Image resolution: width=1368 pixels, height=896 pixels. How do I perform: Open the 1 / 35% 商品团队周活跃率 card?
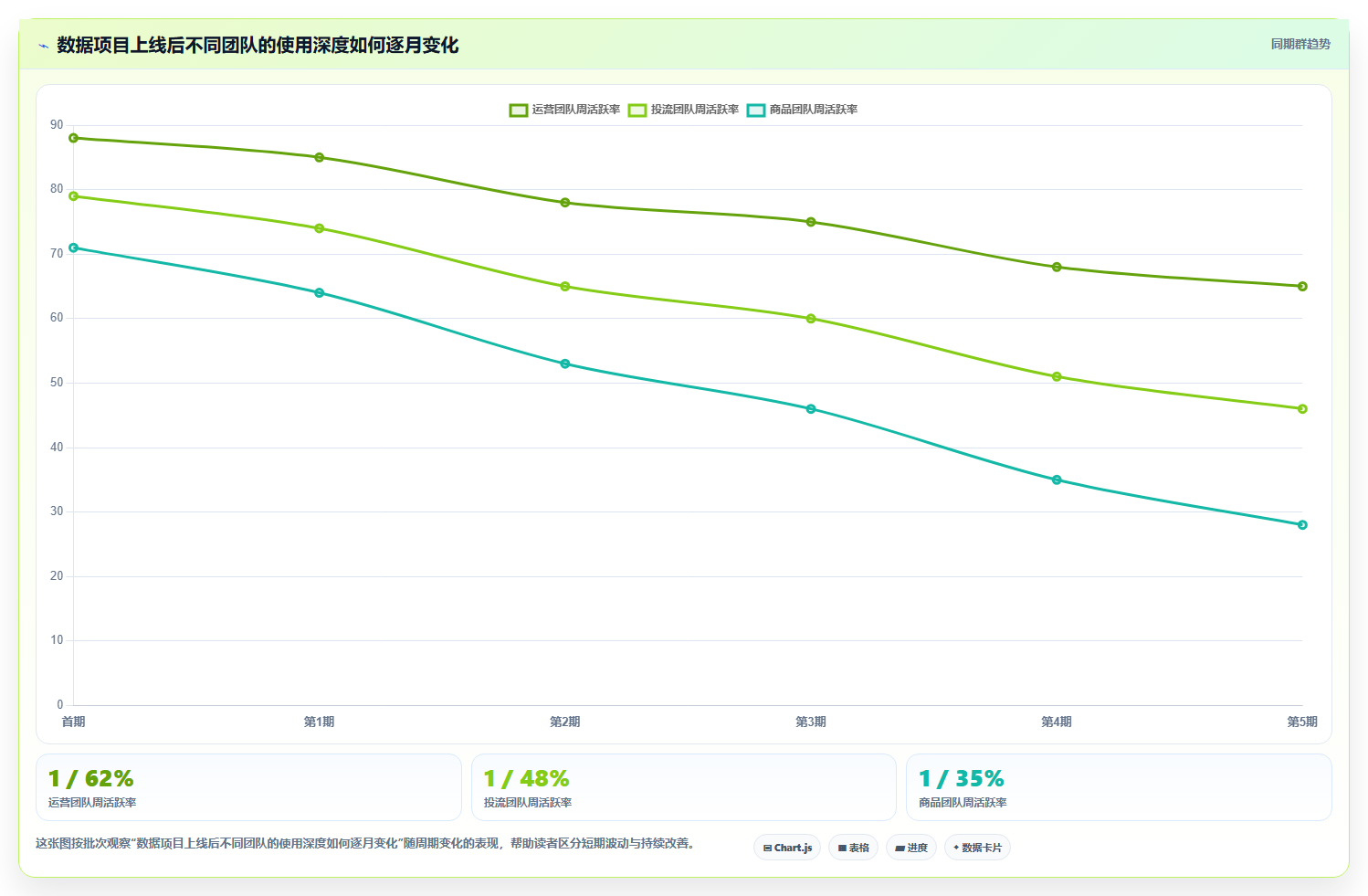pyautogui.click(x=1119, y=787)
